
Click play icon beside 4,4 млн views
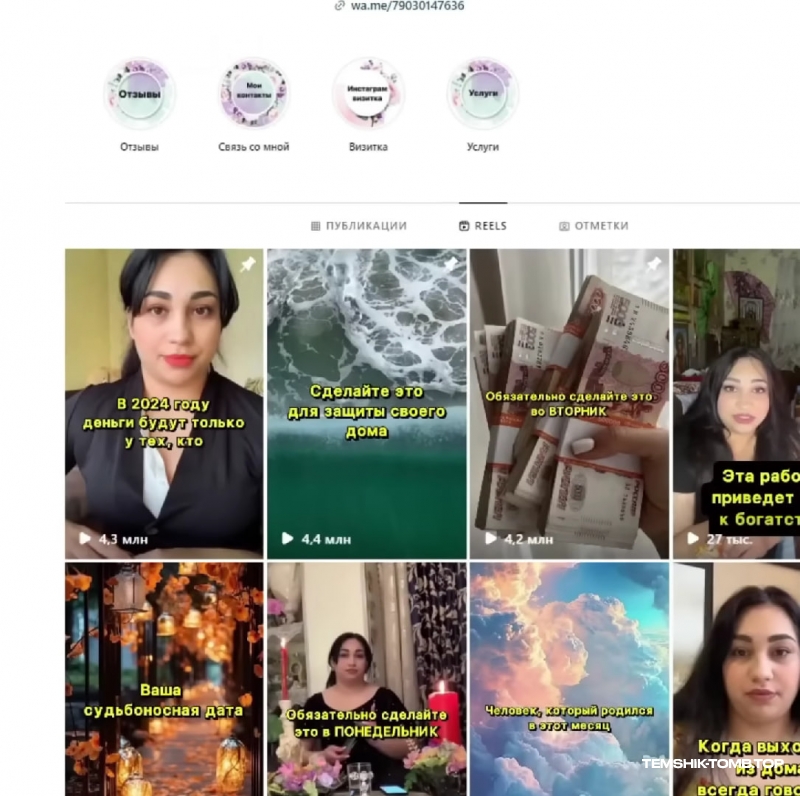tap(288, 538)
